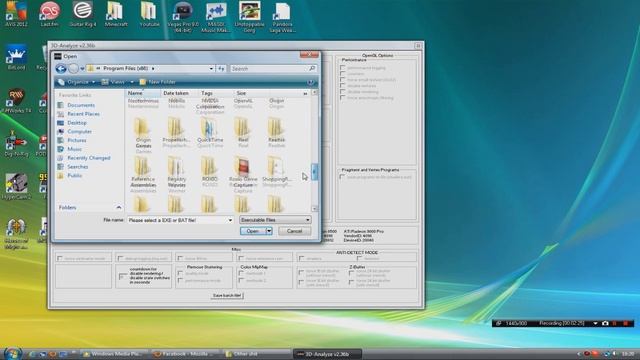The height and width of the screenshot is (360, 640).
Task: Open the MAGIX Music Maker shortcut
Action: click(x=216, y=16)
